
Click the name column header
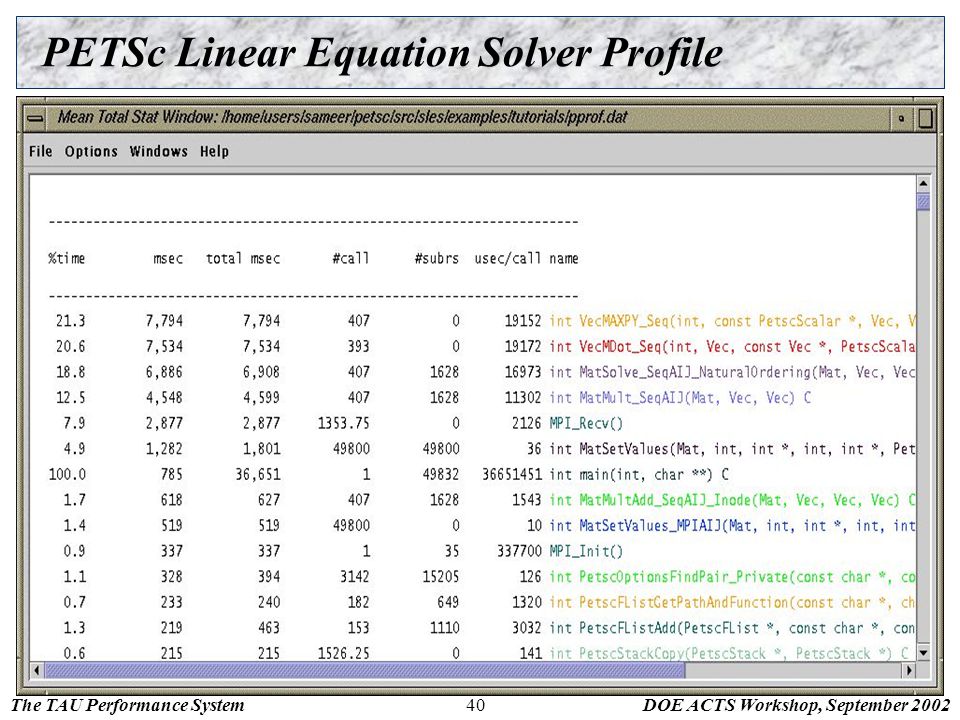tap(564, 258)
